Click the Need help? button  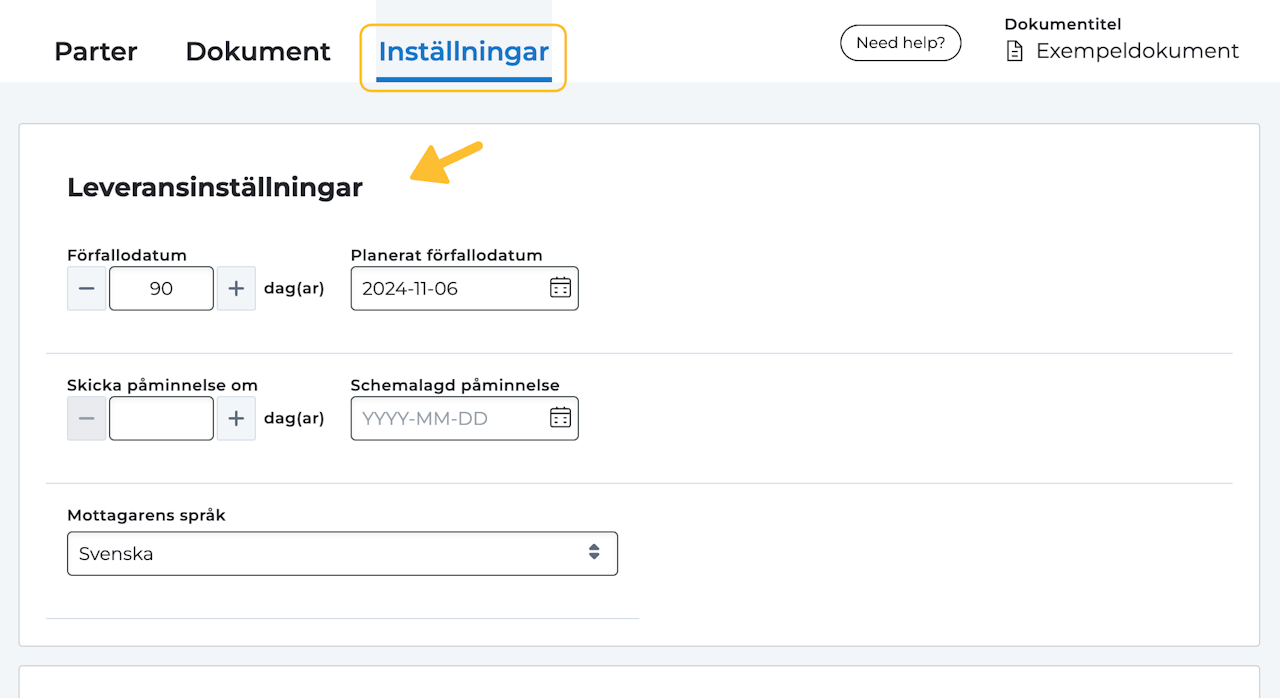pyautogui.click(x=900, y=43)
